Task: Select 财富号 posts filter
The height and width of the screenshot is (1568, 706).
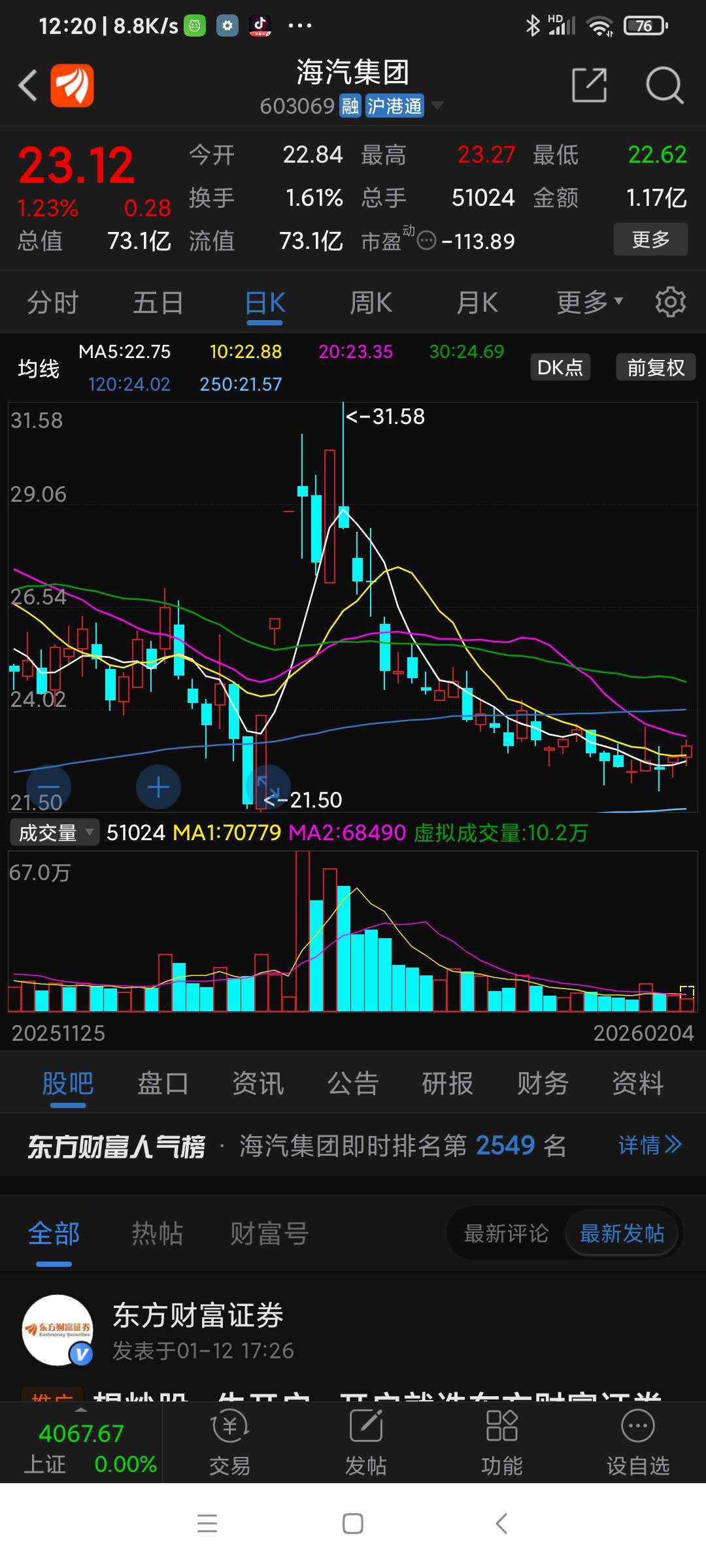Action: (x=269, y=1233)
